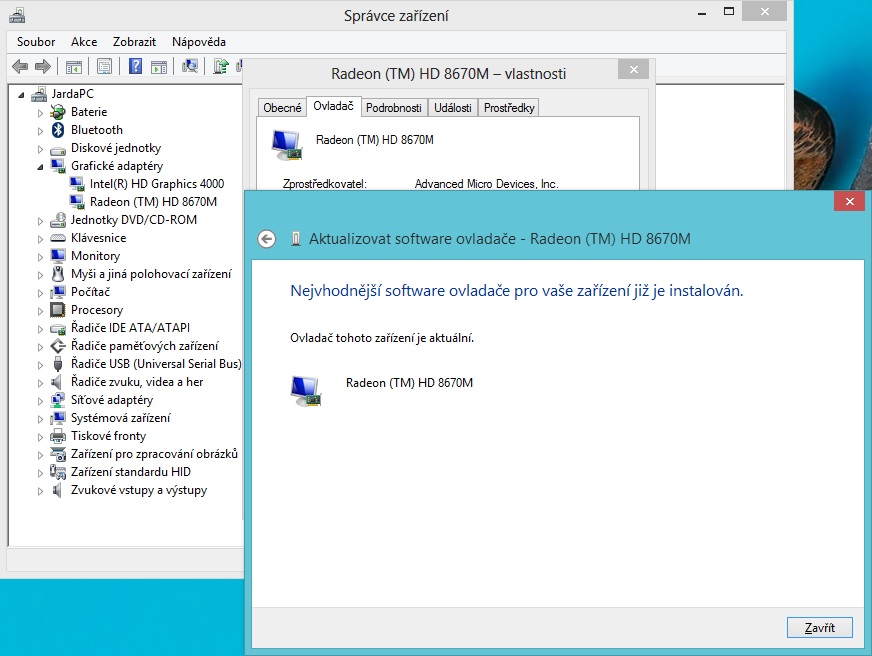Switch to the Prostředky tab
Image resolution: width=872 pixels, height=656 pixels.
[509, 107]
